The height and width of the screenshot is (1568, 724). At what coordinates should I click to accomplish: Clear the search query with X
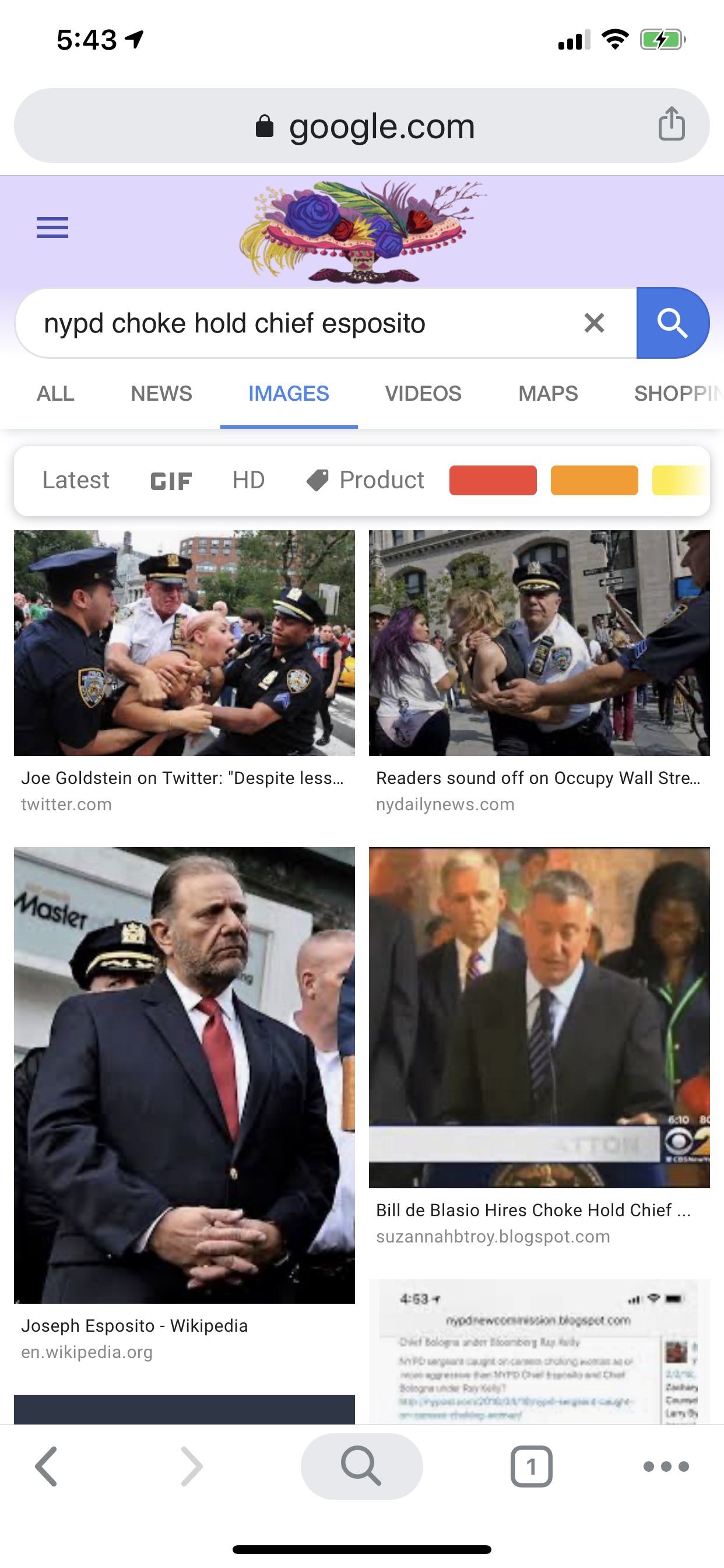click(594, 323)
